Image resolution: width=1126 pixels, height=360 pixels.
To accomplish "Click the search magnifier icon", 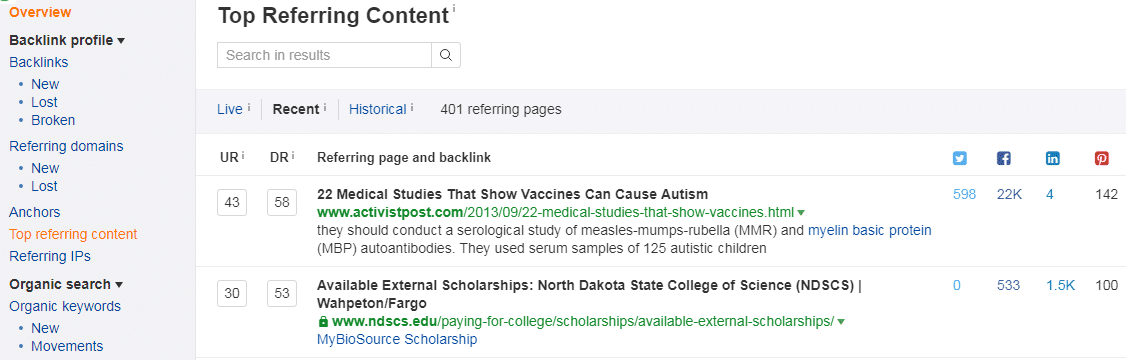I will [446, 55].
